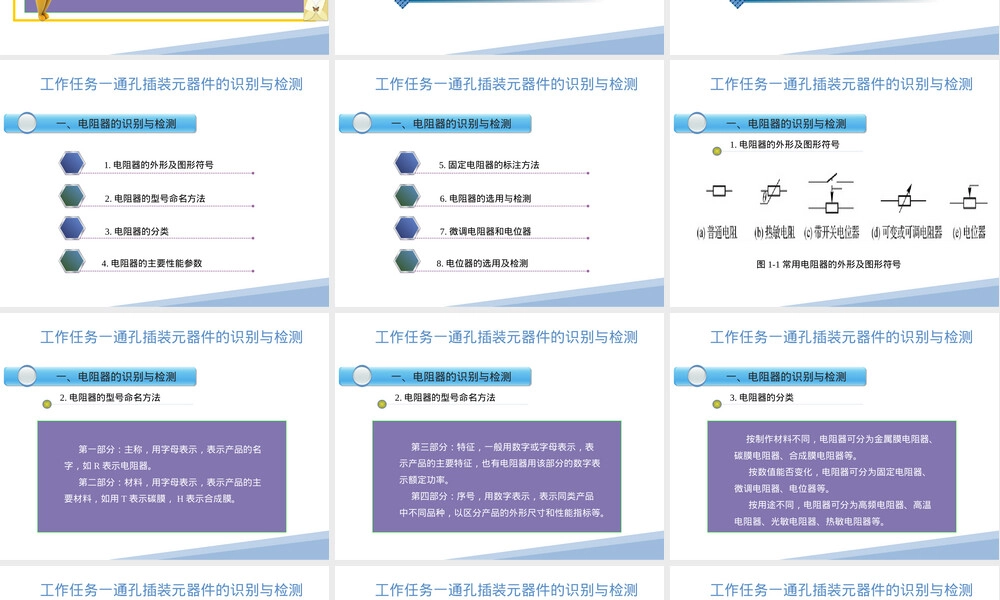Screen dimensions: 1000x600
Task: Select the slide thumbnail listing items 1 to 4
Action: [x=165, y=184]
